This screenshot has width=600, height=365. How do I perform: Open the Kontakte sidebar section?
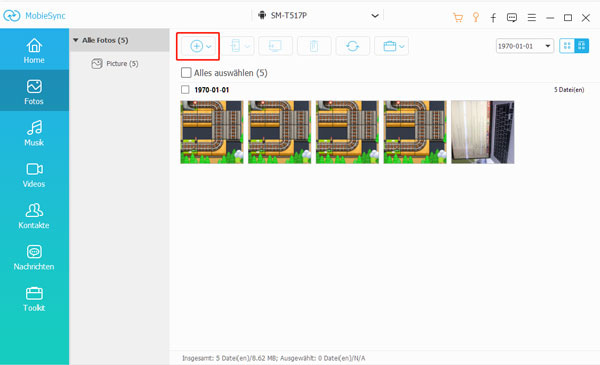tap(34, 215)
